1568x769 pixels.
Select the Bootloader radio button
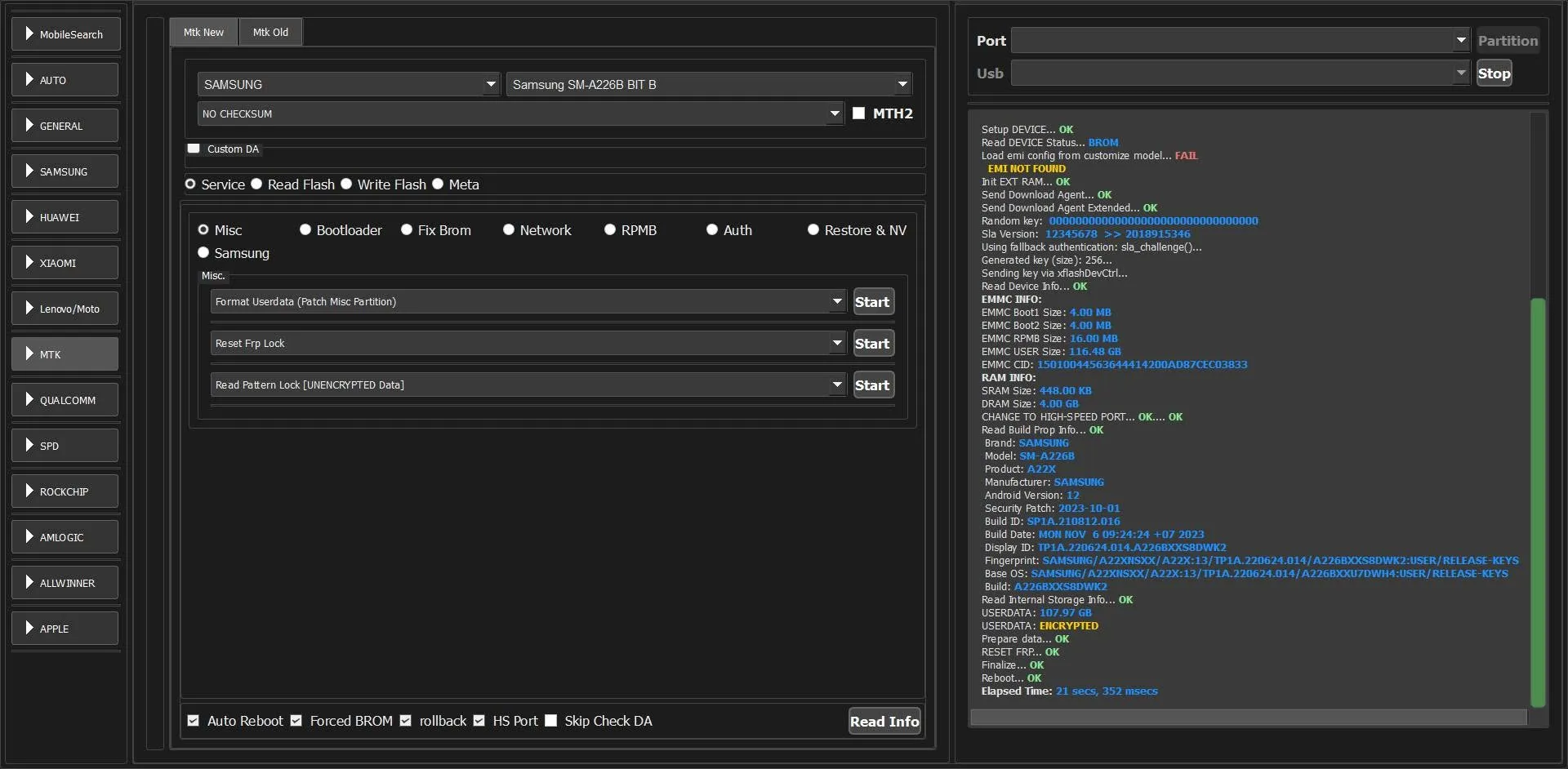tap(305, 230)
